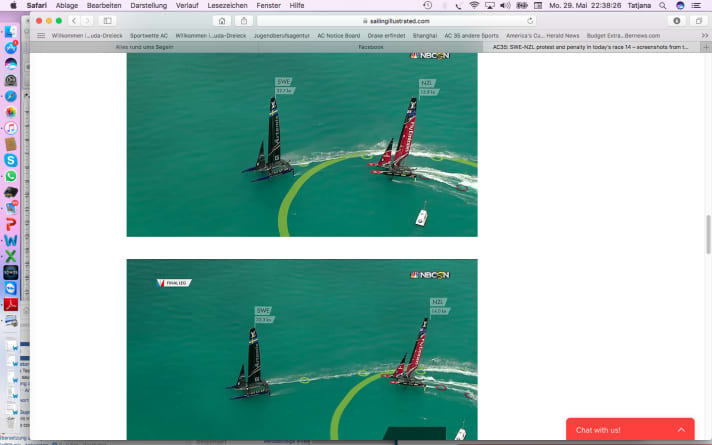Click the download/extension button in toolbar
This screenshot has width=712, height=445.
pyautogui.click(x=677, y=21)
